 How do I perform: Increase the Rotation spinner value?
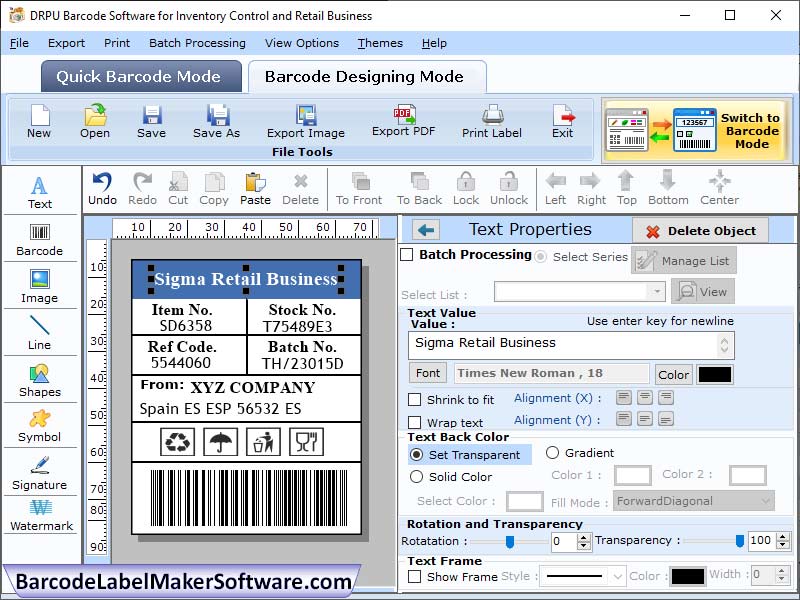tap(584, 537)
